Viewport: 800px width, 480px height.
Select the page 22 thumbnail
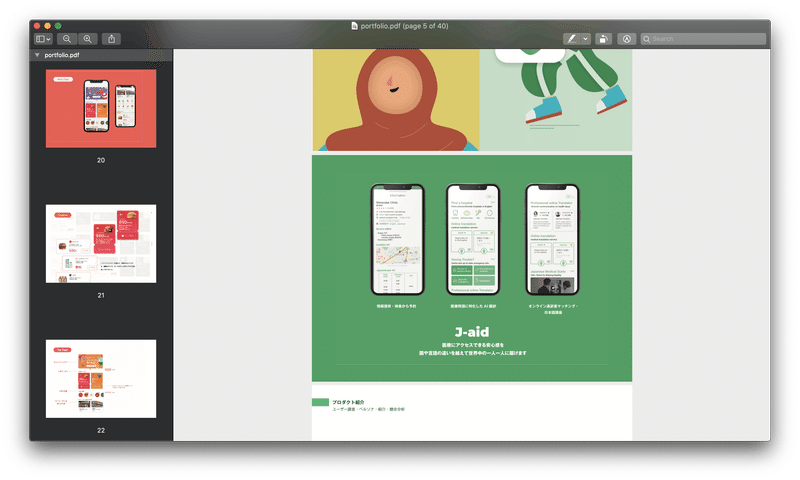pyautogui.click(x=101, y=379)
